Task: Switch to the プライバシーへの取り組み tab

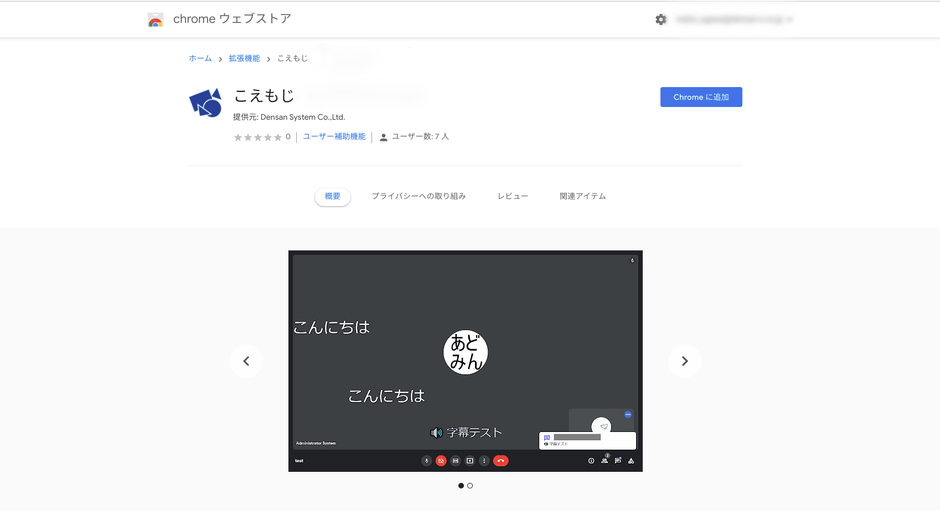Action: pyautogui.click(x=418, y=196)
